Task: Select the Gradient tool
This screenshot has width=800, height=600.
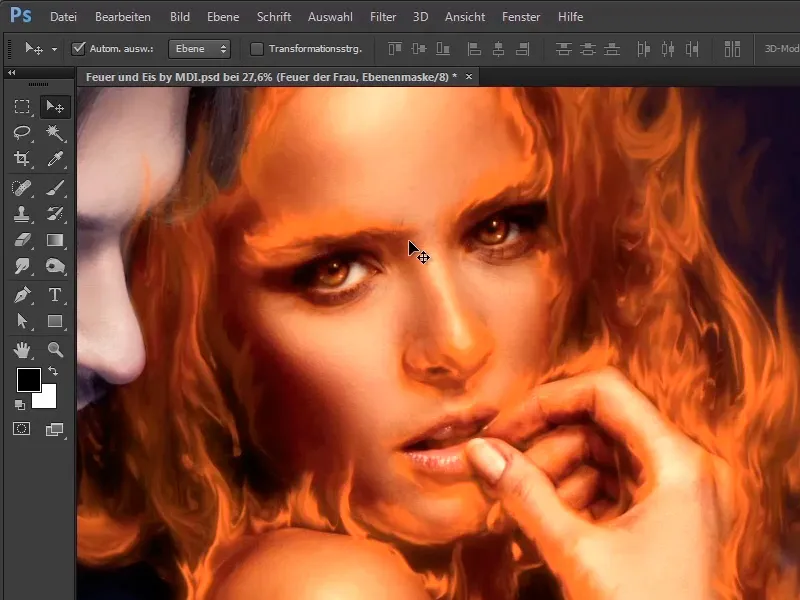Action: pos(55,240)
